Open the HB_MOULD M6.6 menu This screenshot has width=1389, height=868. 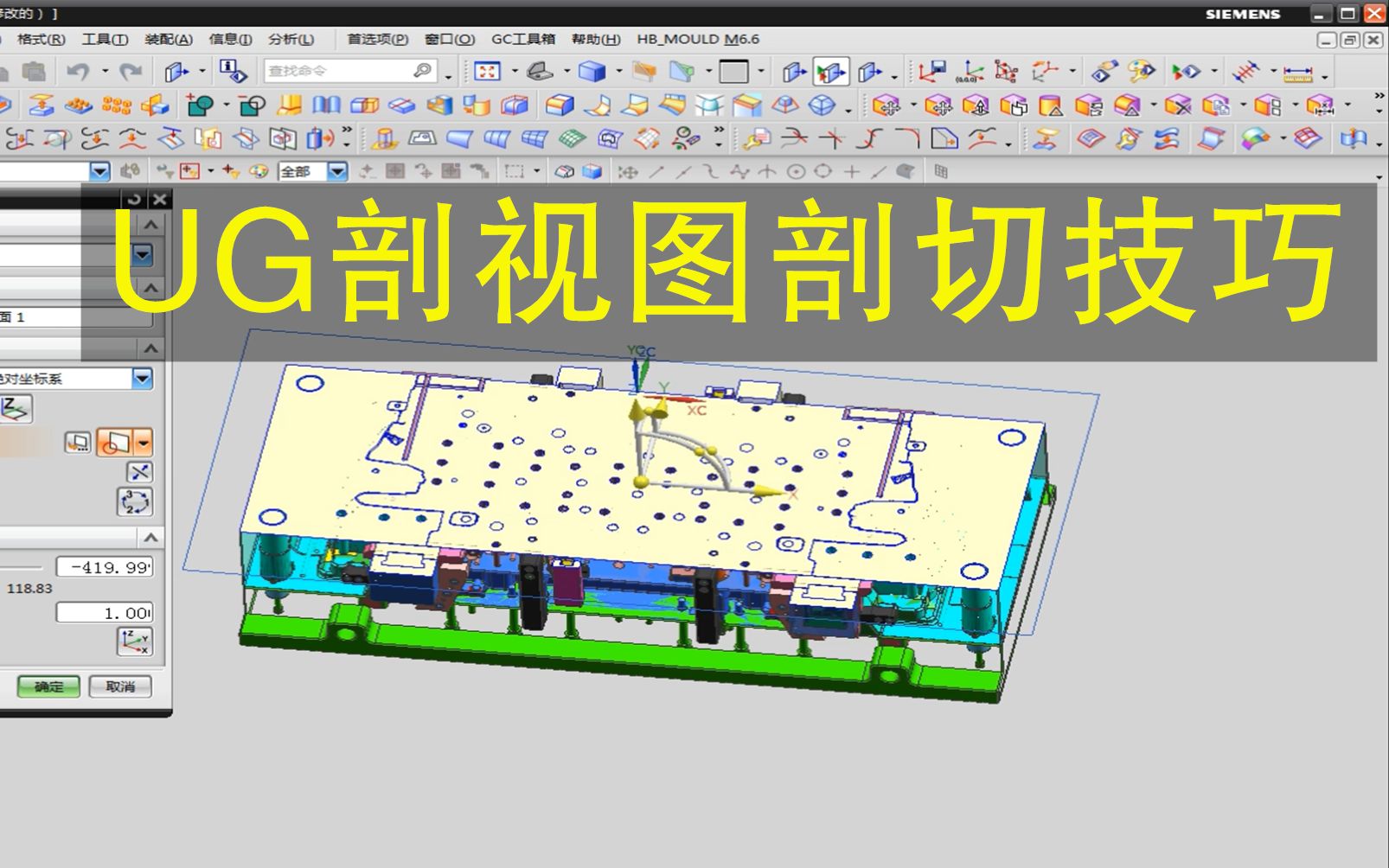coord(698,39)
